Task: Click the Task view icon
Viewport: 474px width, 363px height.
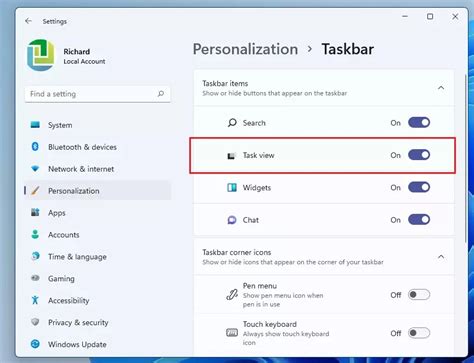Action: click(231, 155)
